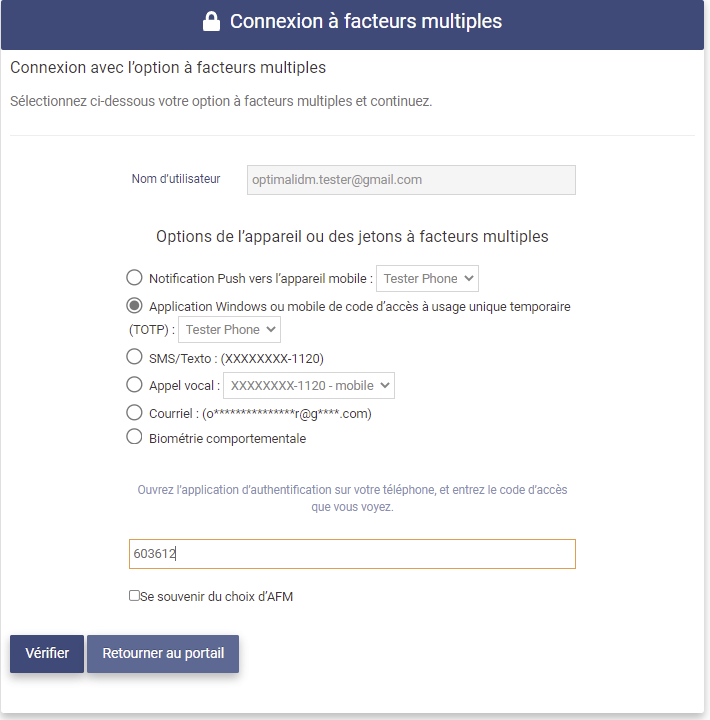Expand the Appel vocal phone number dropdown
The image size is (710, 720).
pos(309,385)
